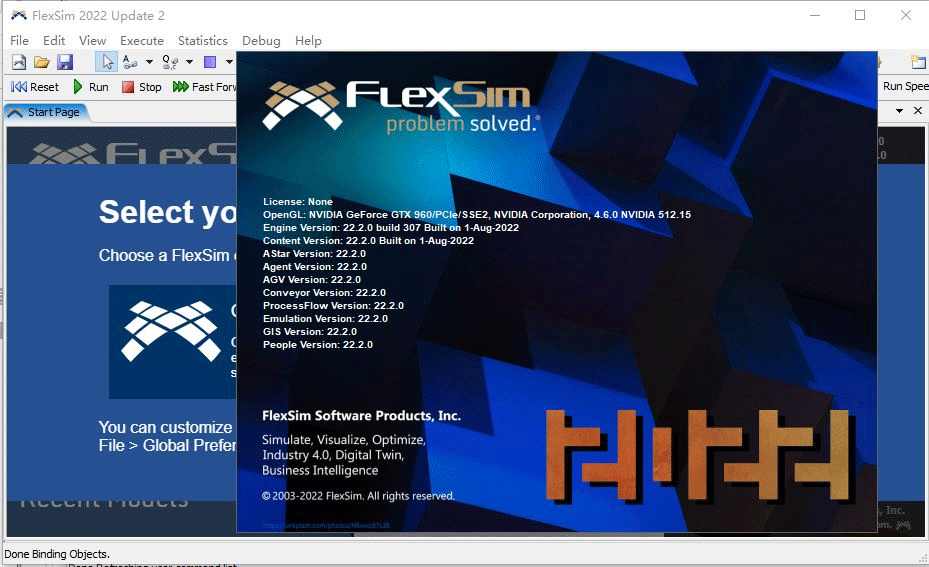Close the FlexSim window
This screenshot has height=567, width=929.
(906, 15)
